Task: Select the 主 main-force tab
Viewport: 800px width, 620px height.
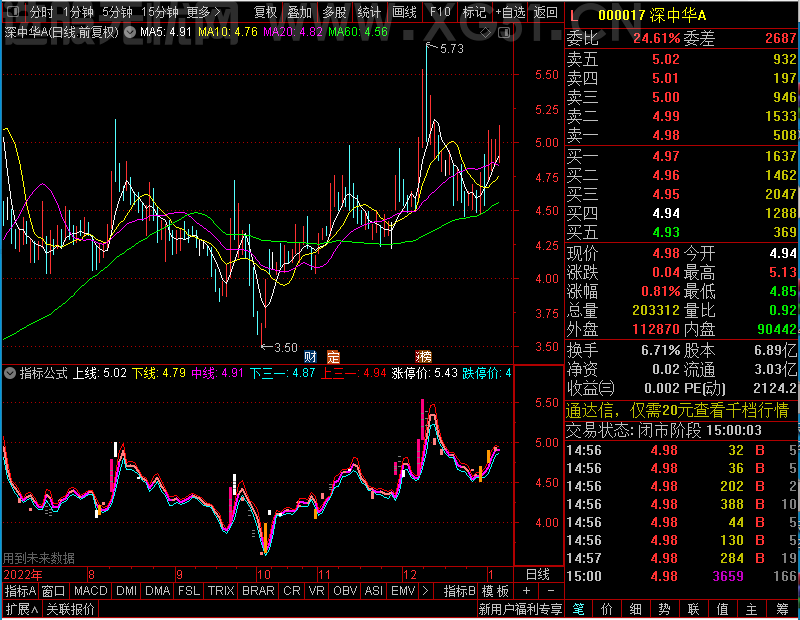Action: point(752,609)
